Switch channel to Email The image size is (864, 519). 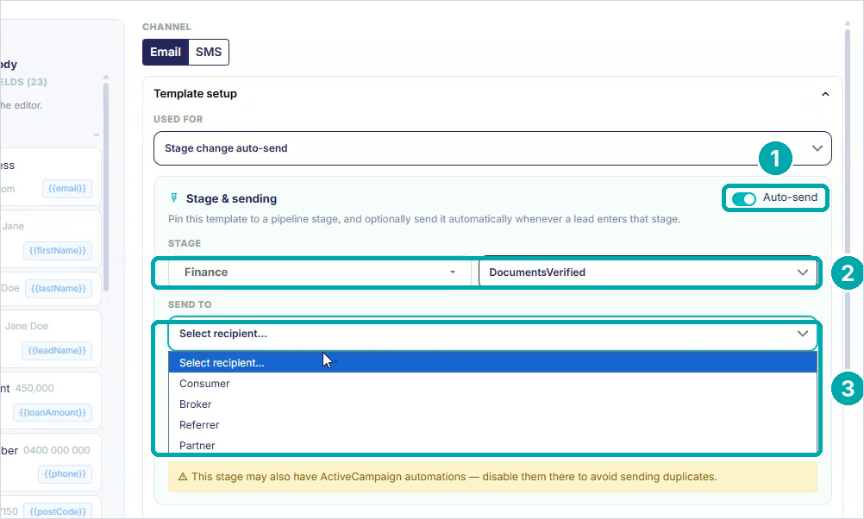tap(165, 52)
